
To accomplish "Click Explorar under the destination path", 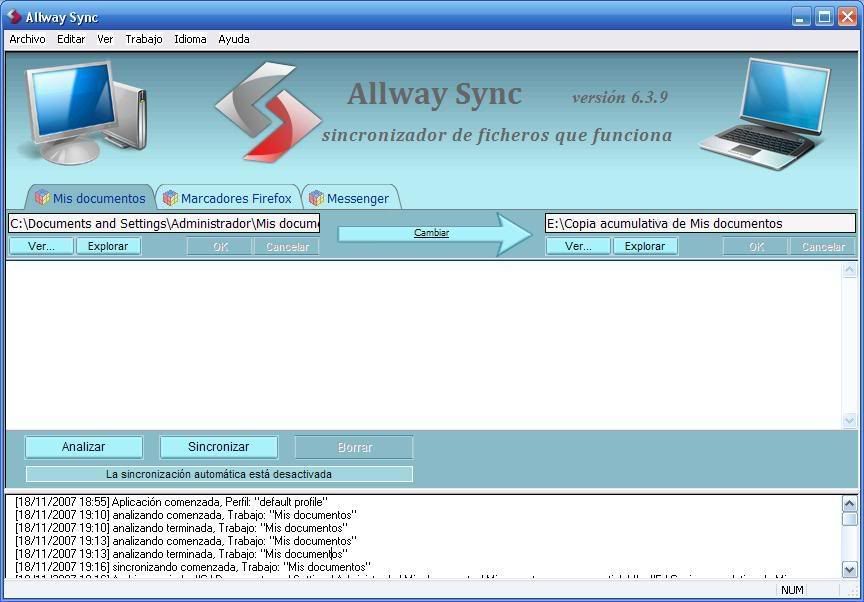I will tap(645, 246).
